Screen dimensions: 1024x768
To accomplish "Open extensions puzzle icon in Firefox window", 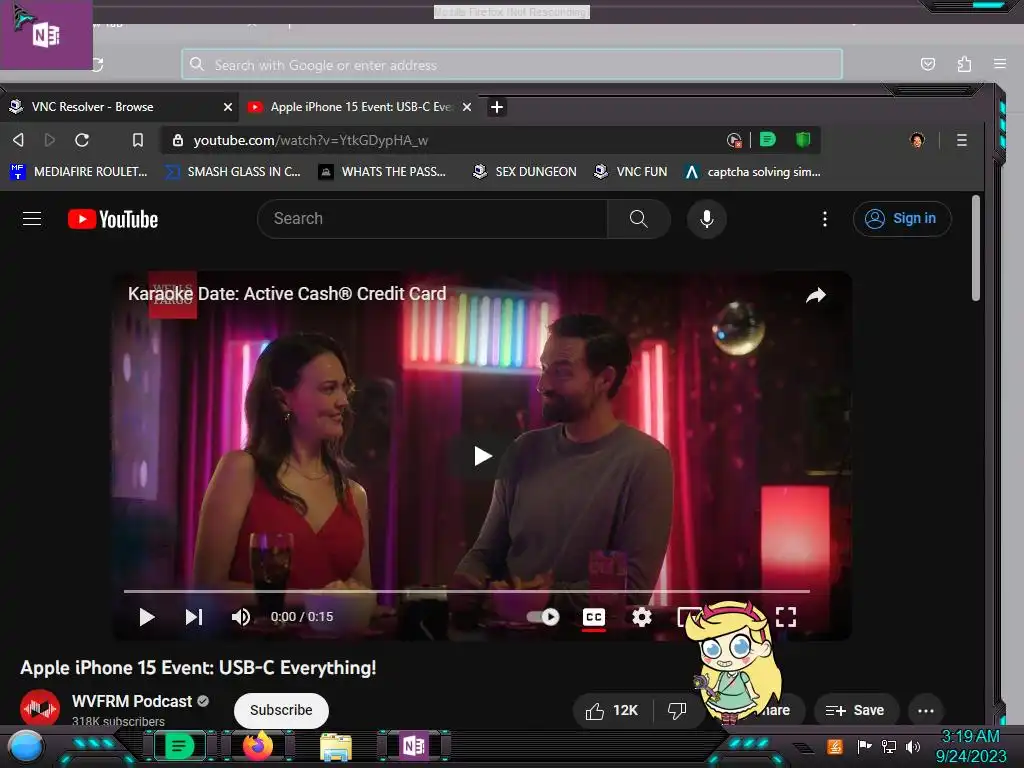I will [964, 64].
